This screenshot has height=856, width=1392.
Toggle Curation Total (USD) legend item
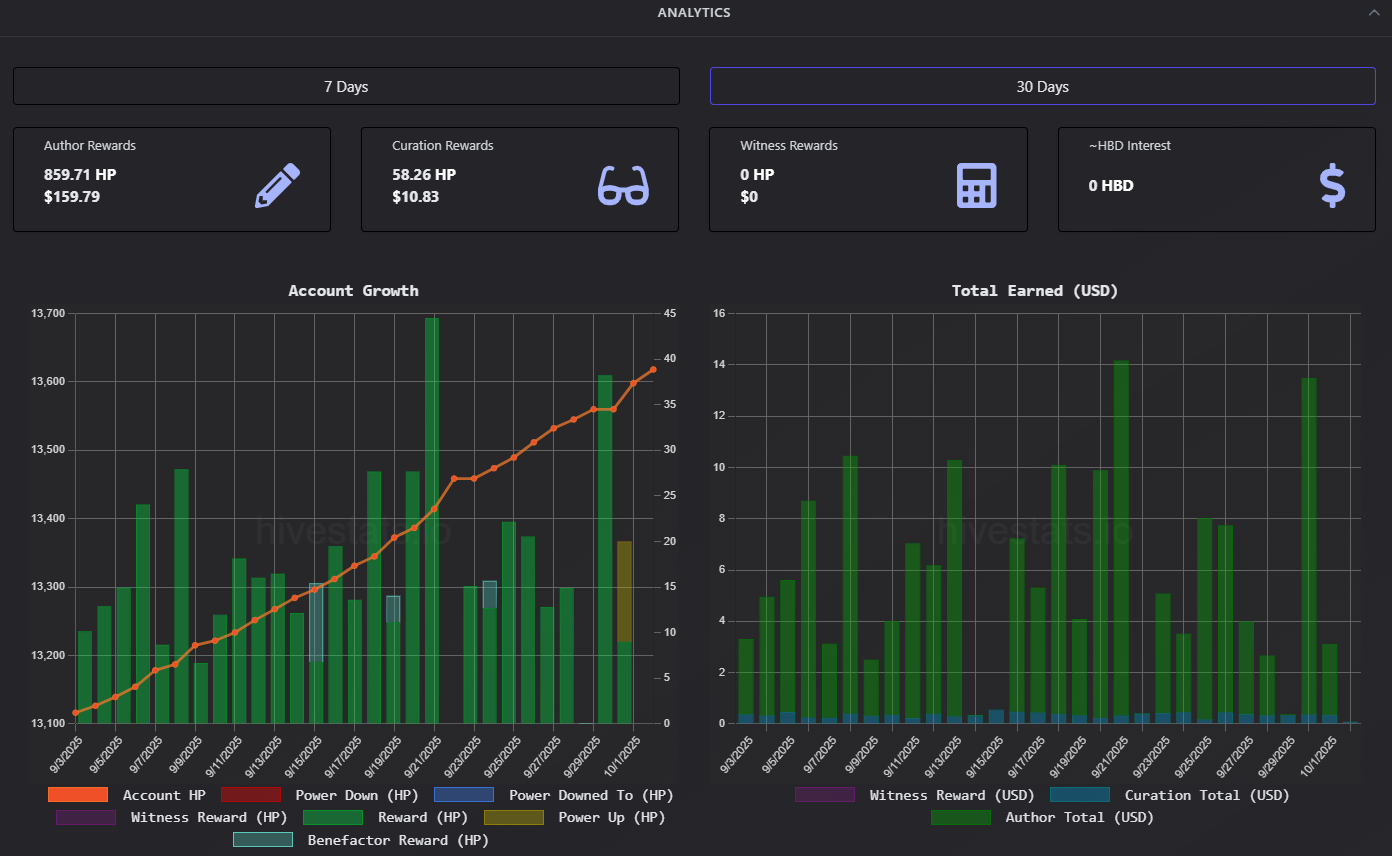[1079, 795]
